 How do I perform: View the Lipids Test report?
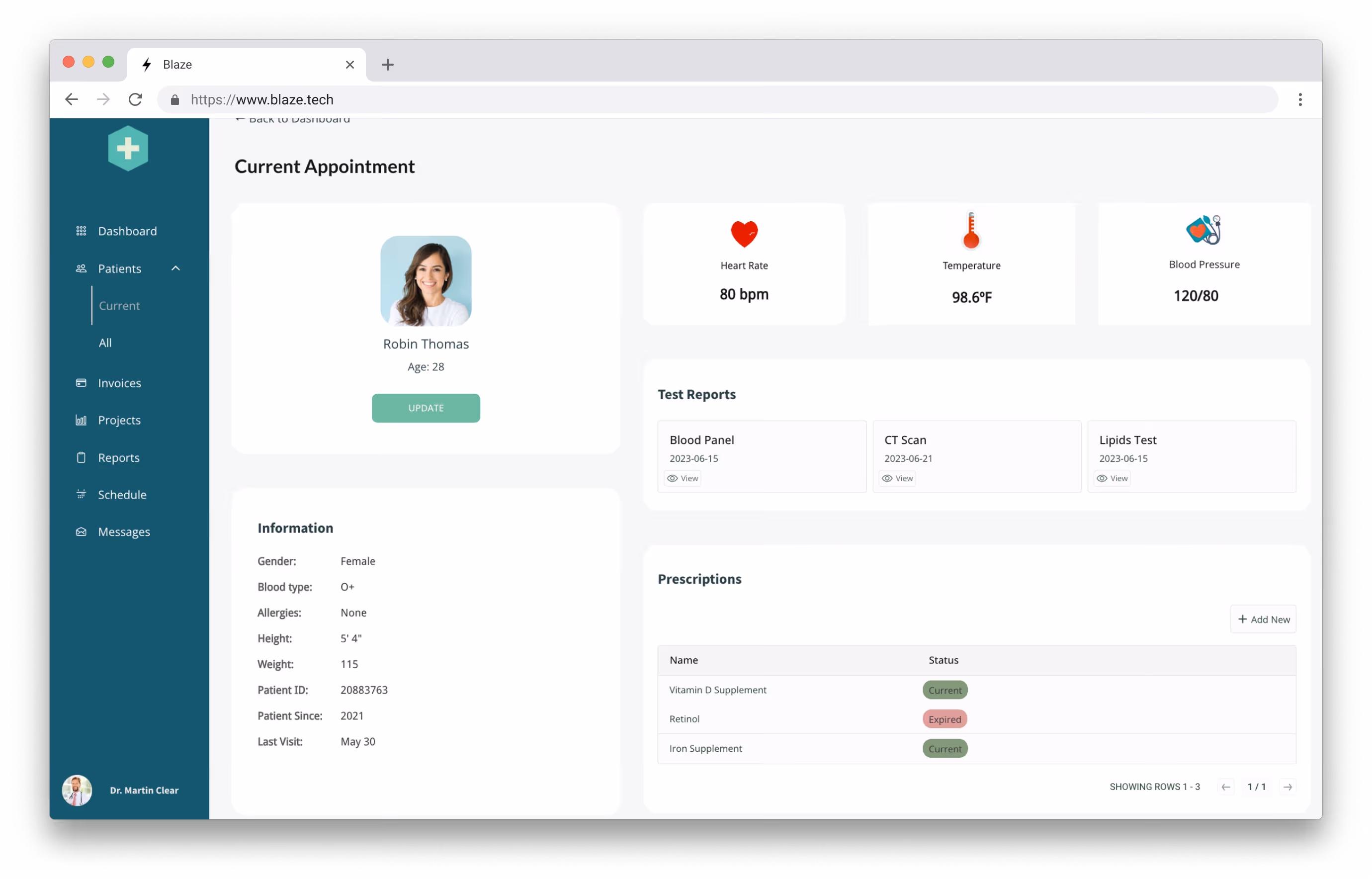pos(1113,478)
